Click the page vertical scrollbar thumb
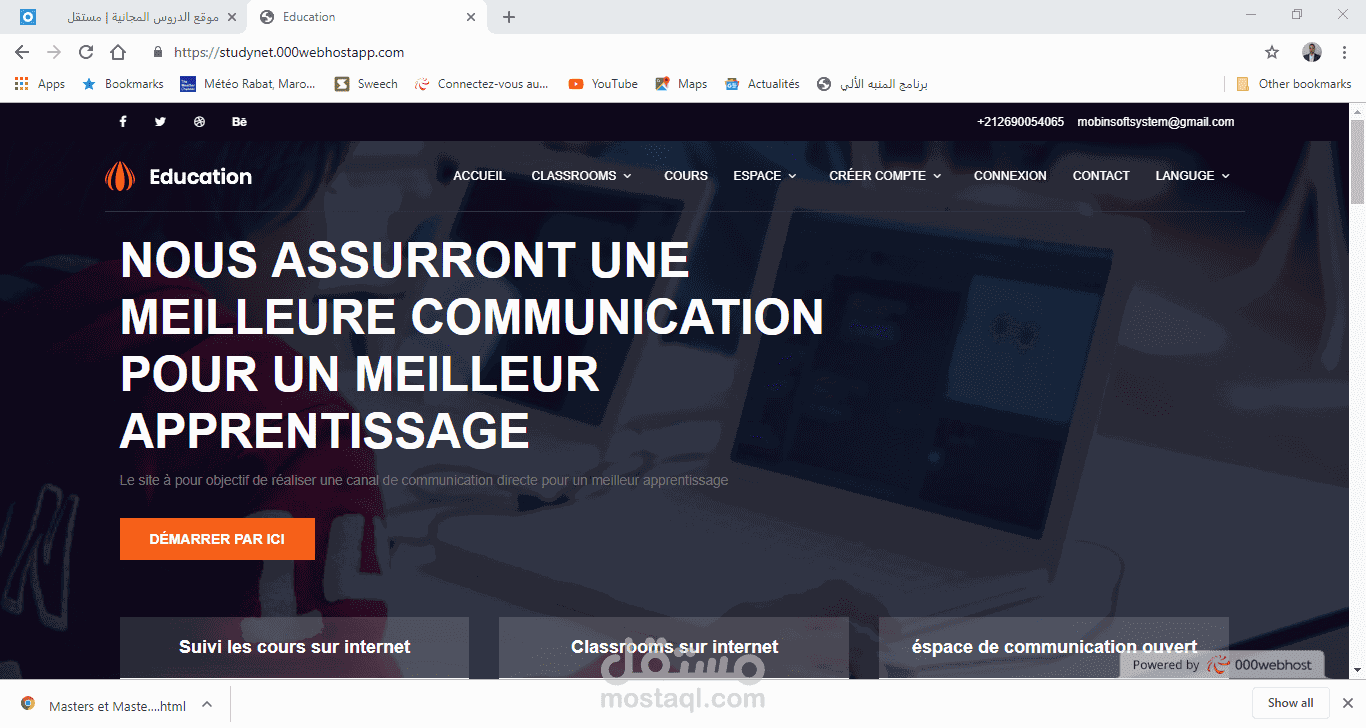The height and width of the screenshot is (728, 1366). [1357, 160]
